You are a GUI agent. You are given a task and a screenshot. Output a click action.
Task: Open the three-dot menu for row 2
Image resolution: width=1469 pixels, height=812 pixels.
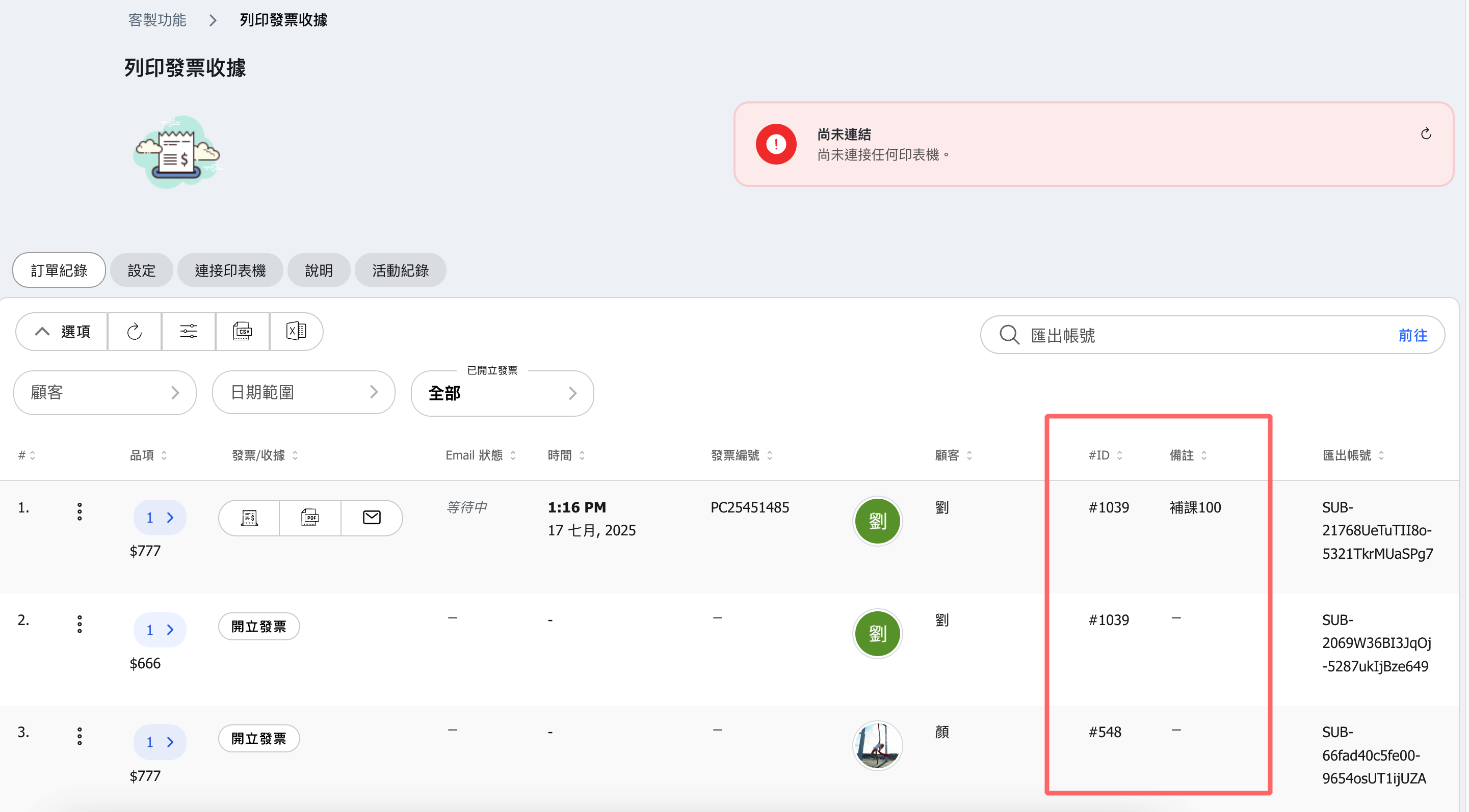[80, 624]
